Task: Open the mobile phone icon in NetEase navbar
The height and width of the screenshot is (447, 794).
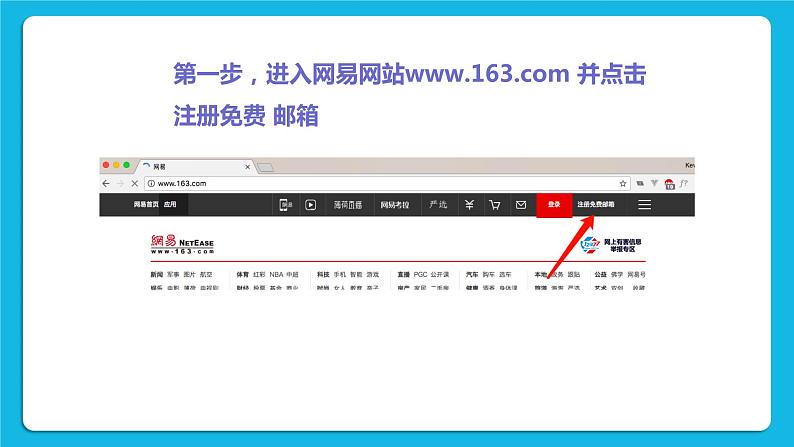Action: click(286, 205)
